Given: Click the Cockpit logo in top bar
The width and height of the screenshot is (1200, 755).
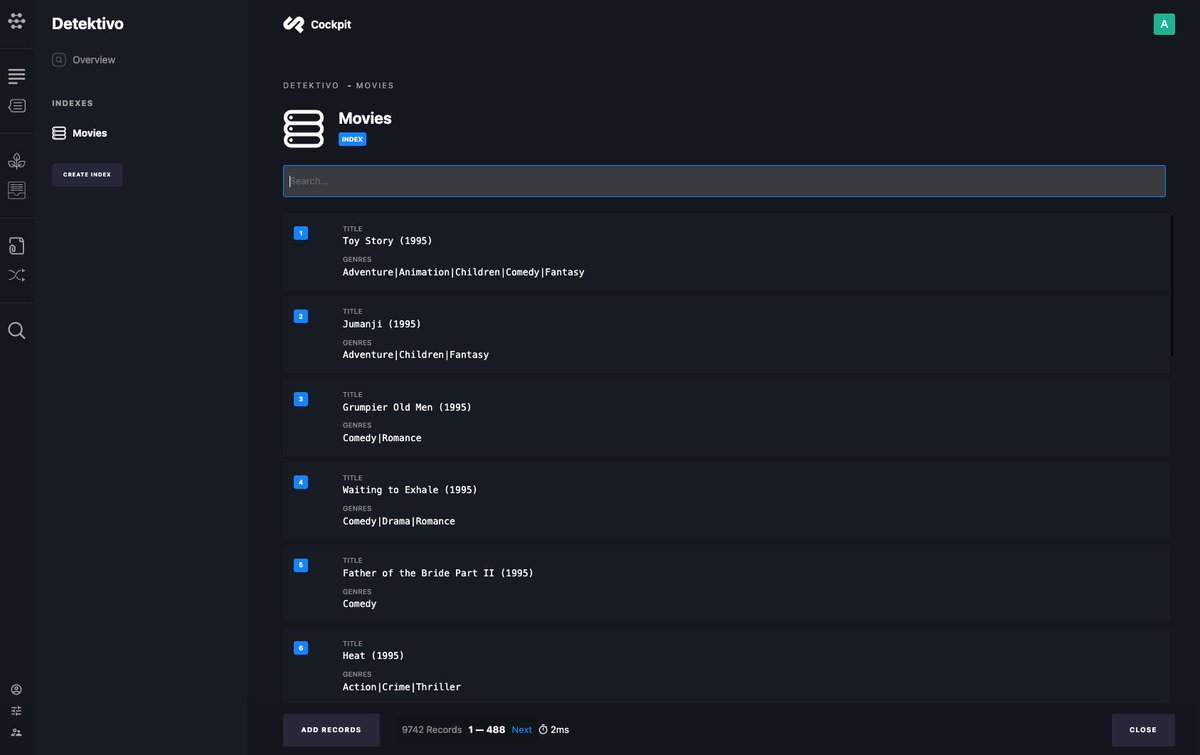Looking at the screenshot, I should tap(293, 24).
